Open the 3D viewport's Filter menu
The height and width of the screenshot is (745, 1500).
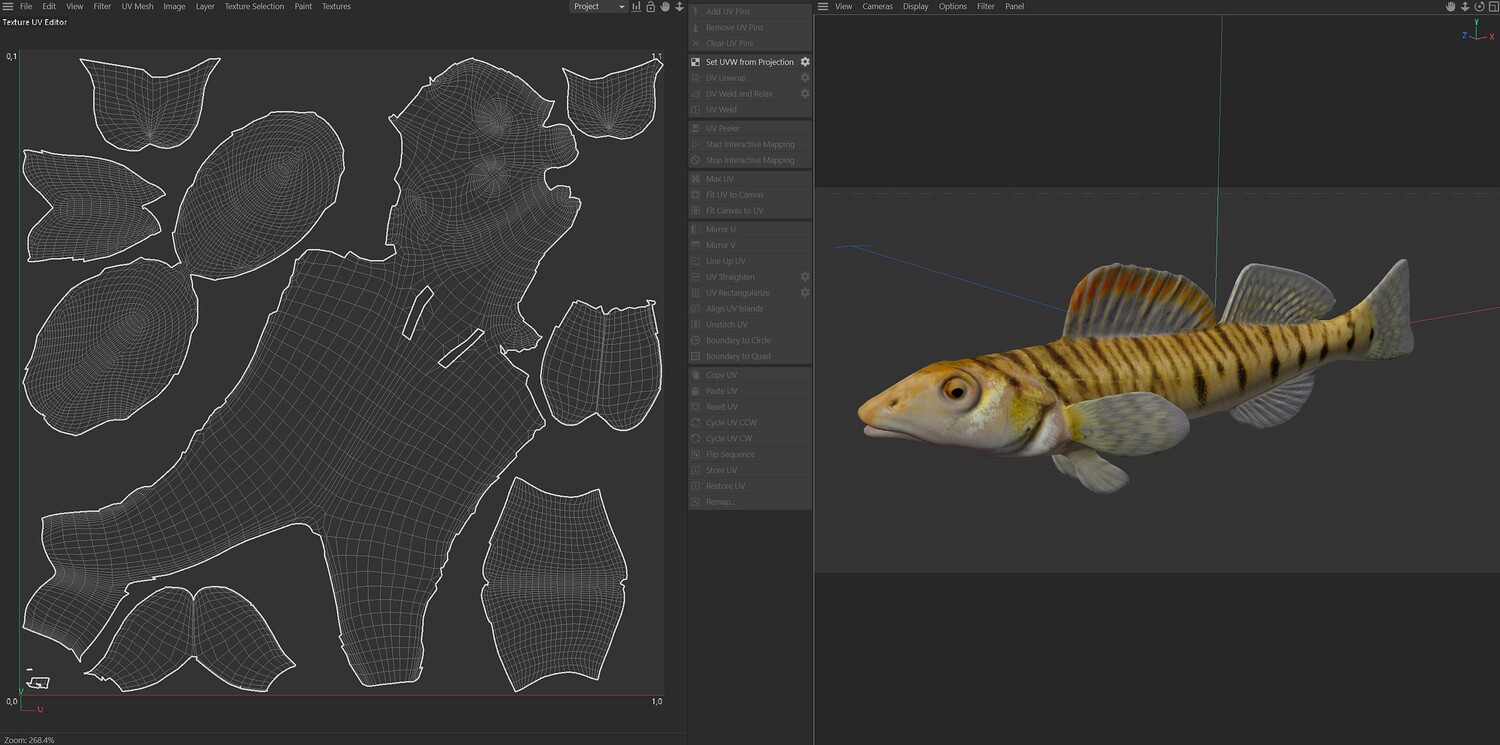[986, 6]
